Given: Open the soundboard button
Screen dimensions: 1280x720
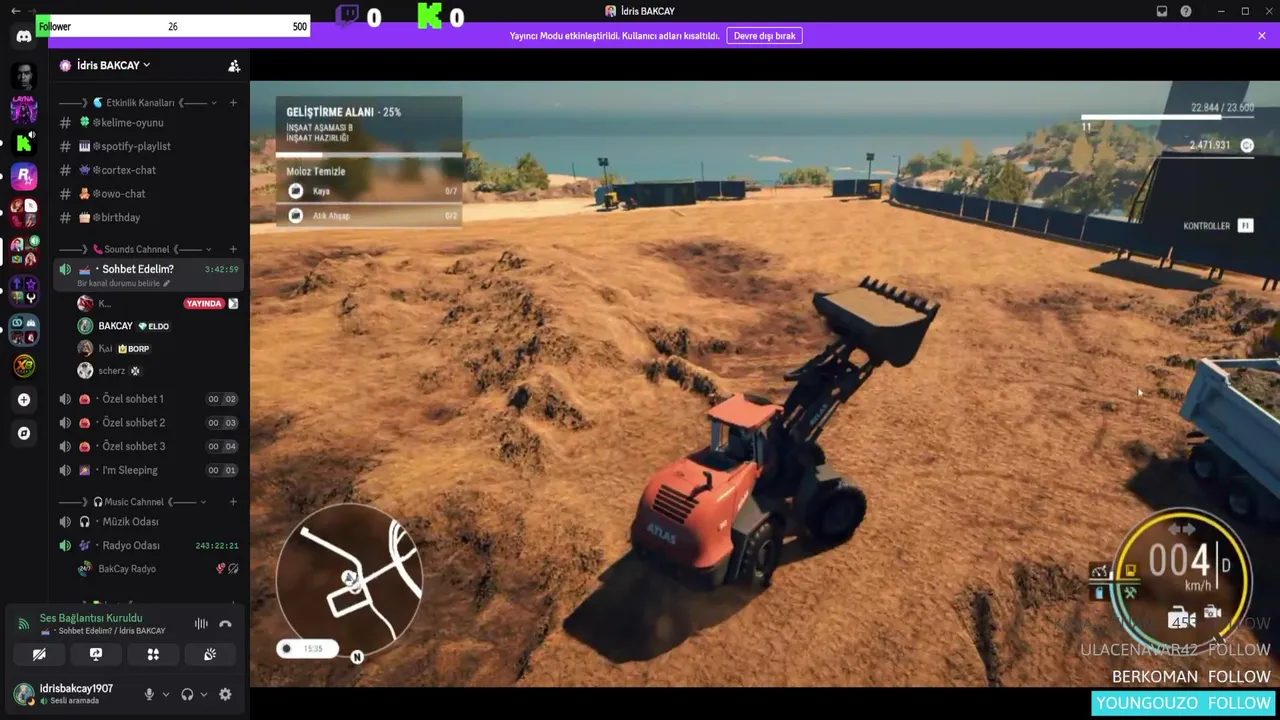Looking at the screenshot, I should point(210,654).
